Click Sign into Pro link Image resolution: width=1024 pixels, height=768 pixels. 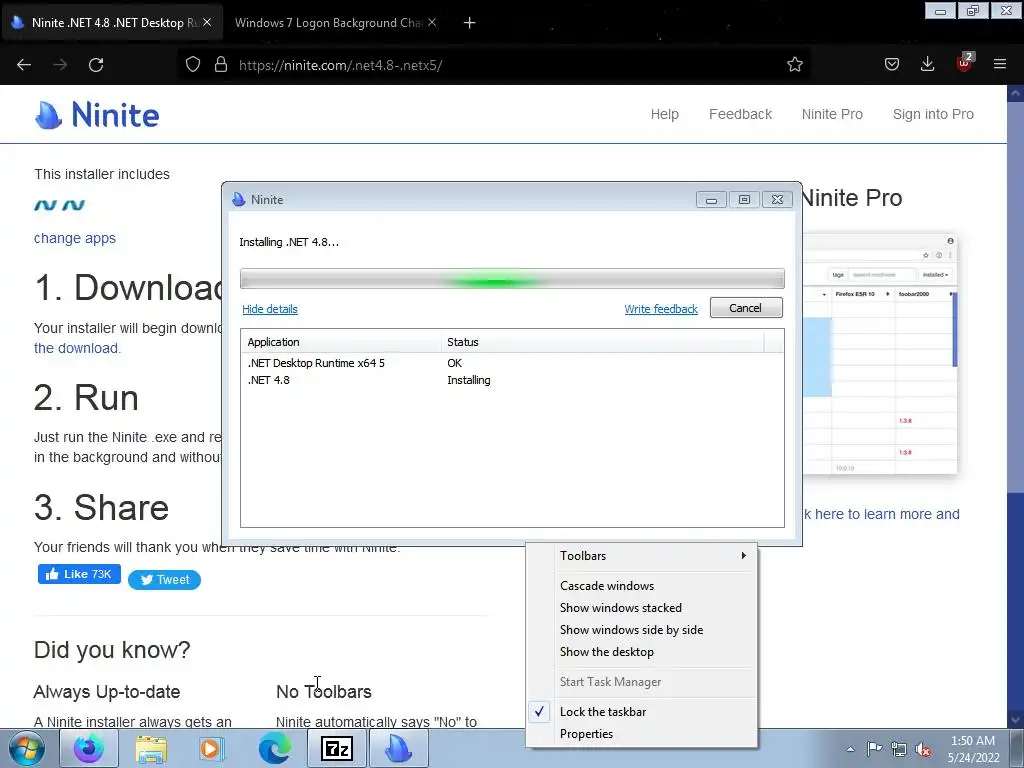tap(933, 114)
